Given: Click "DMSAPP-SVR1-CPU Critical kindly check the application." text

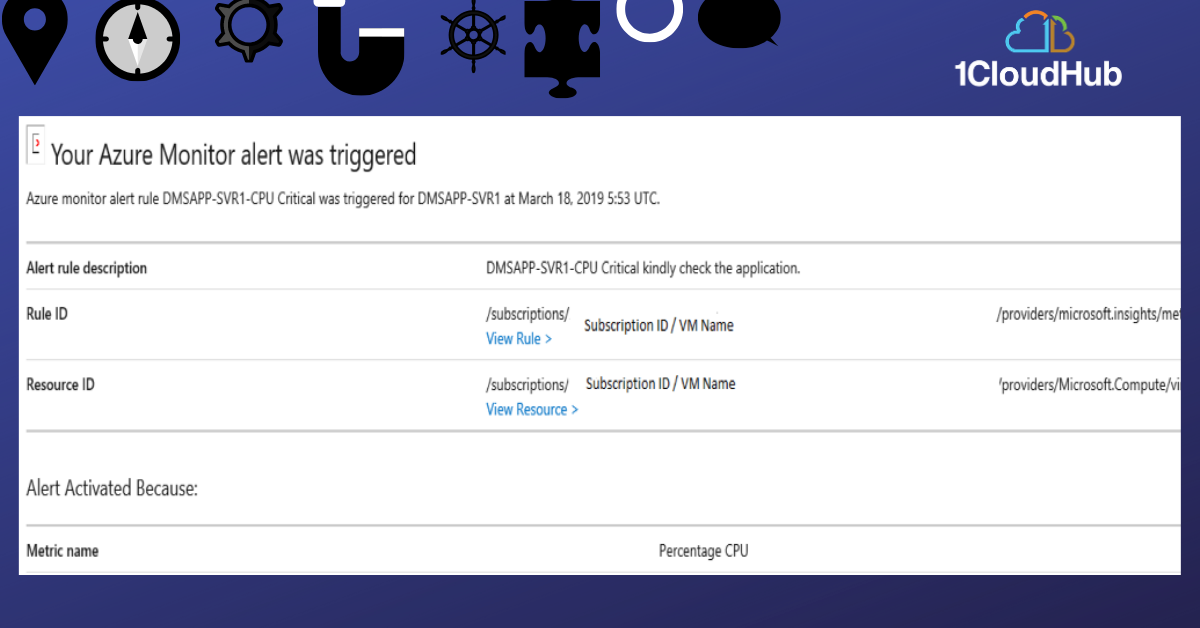Looking at the screenshot, I should (643, 268).
